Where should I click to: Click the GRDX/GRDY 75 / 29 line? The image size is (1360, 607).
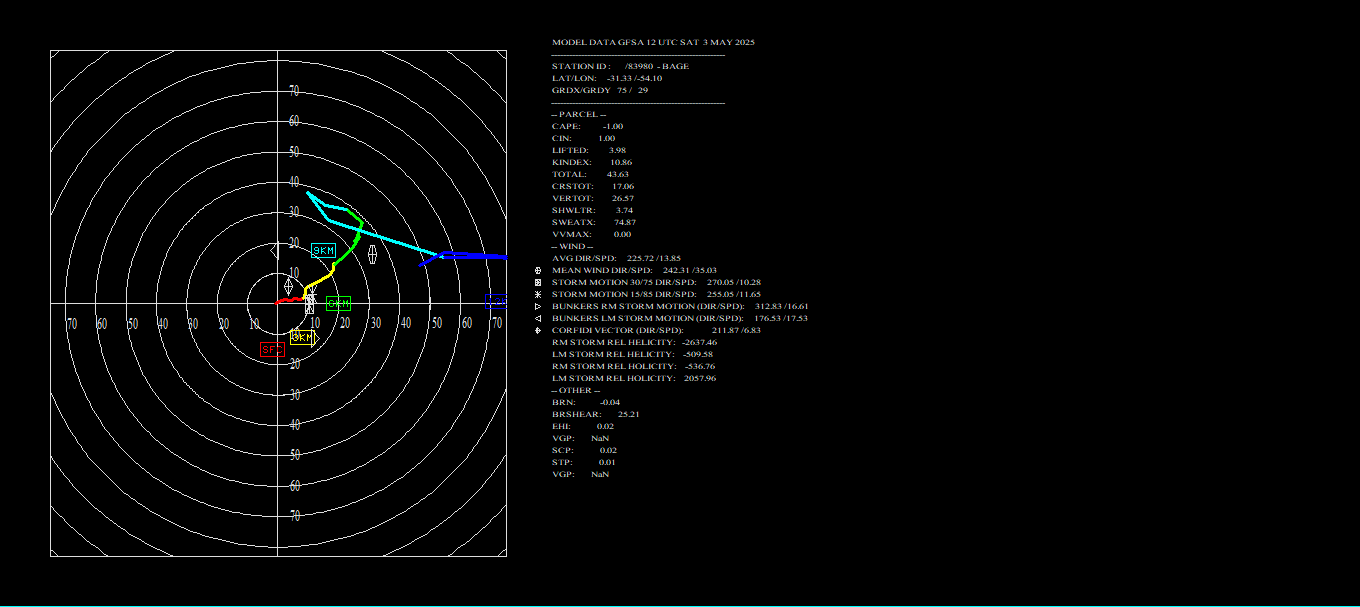coord(600,90)
